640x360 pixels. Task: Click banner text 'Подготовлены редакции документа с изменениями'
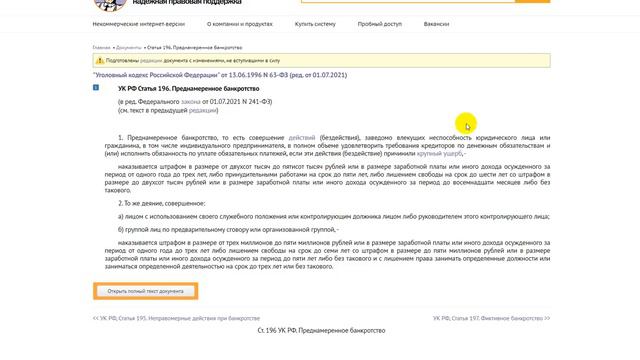(193, 60)
